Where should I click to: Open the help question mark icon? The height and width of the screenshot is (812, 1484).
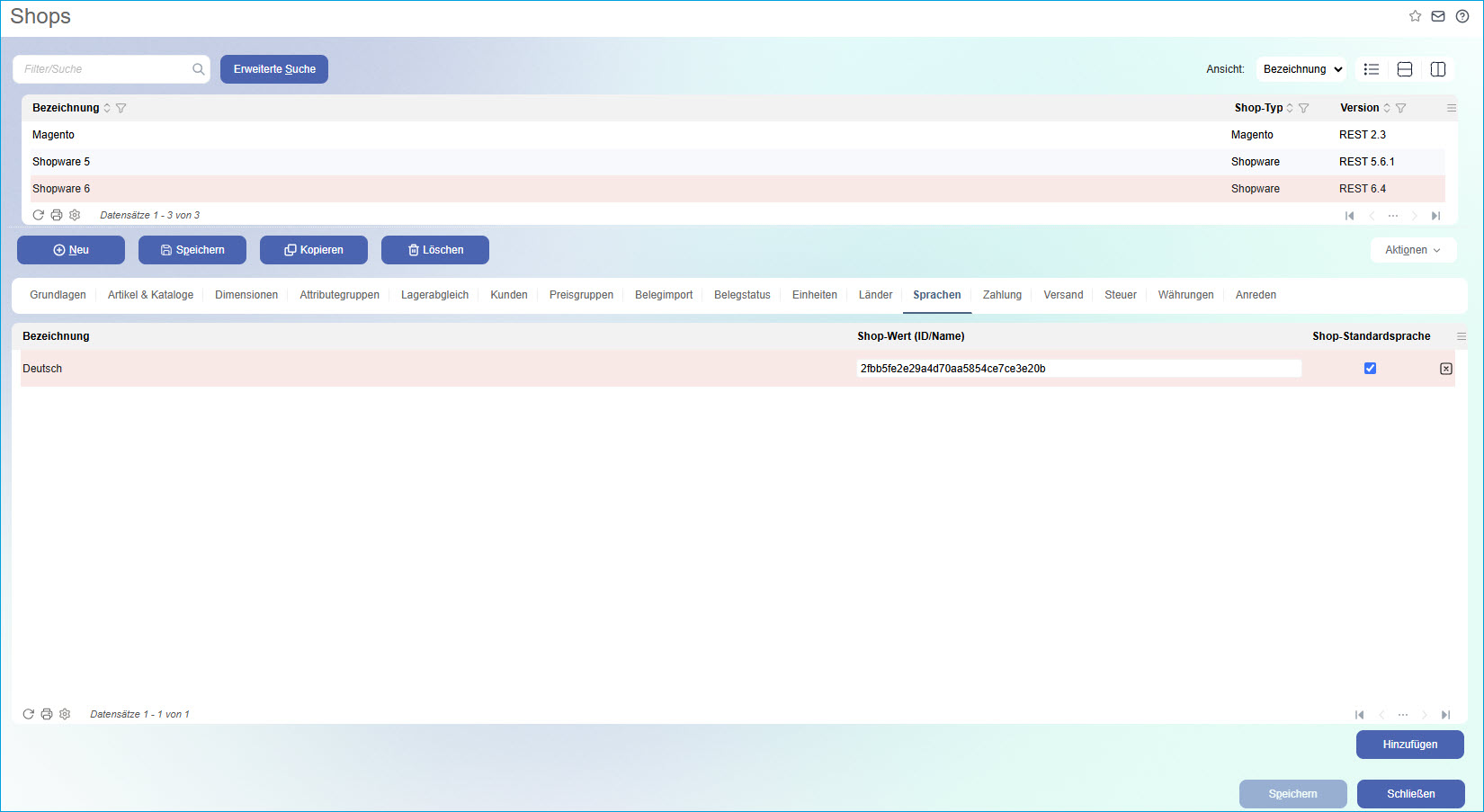[x=1462, y=16]
